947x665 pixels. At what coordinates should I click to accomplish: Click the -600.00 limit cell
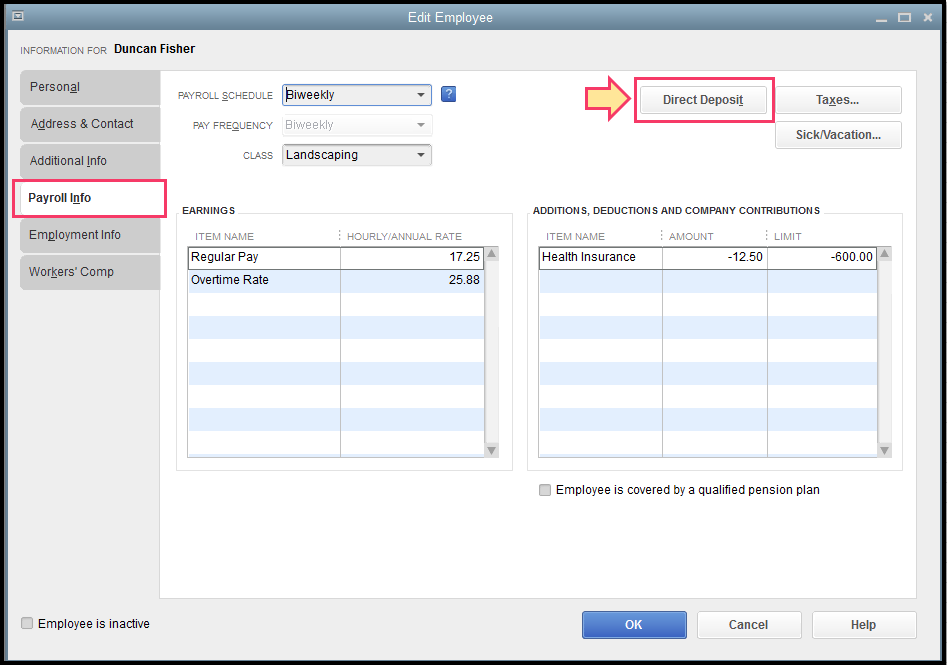click(823, 257)
